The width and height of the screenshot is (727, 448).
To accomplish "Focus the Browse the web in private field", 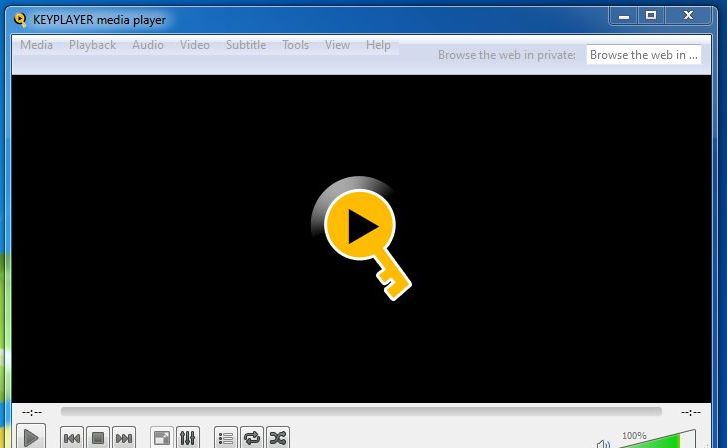I will click(644, 55).
